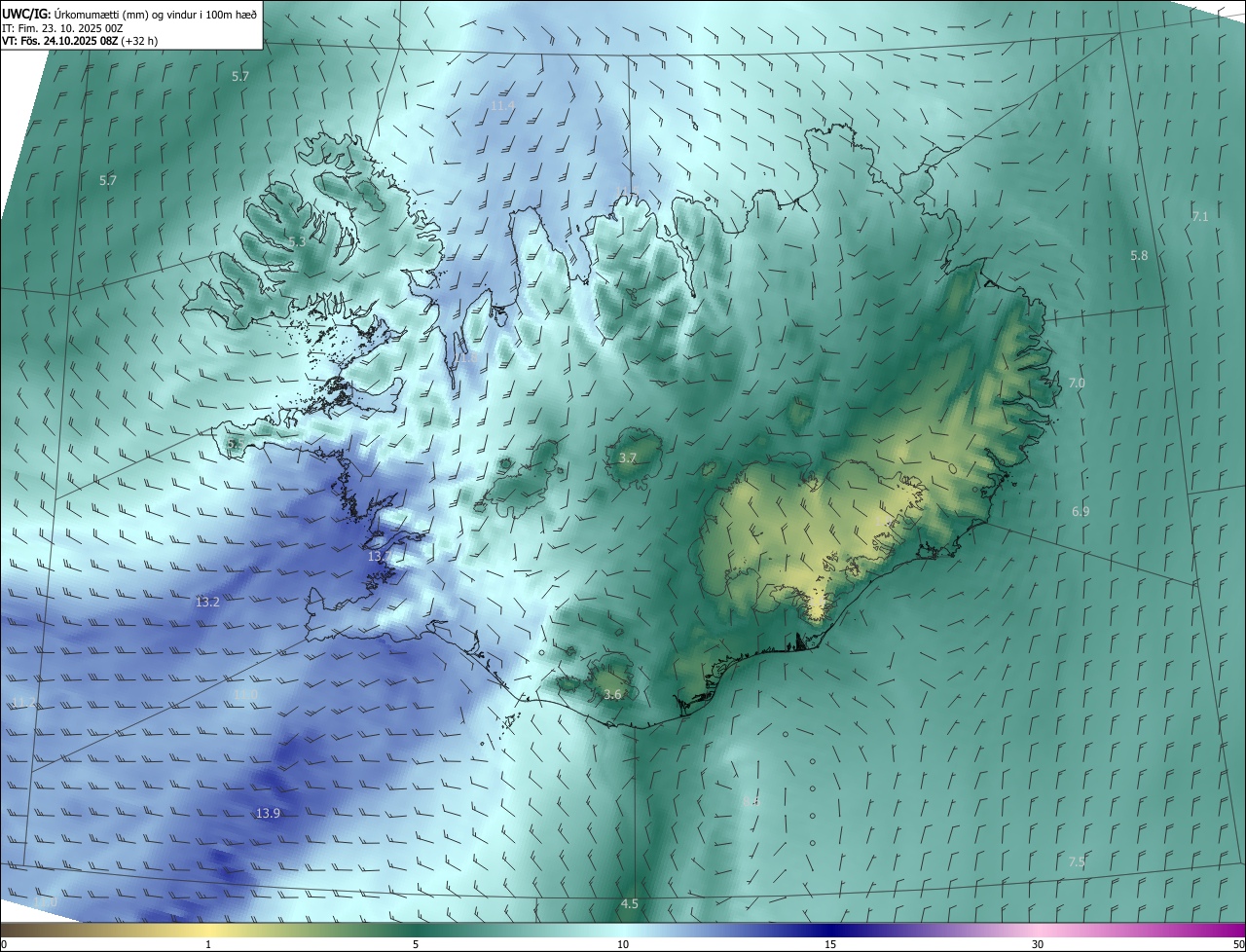Screen dimensions: 1246x952
Task: Click the 13.2 value label
Action: [x=207, y=603]
